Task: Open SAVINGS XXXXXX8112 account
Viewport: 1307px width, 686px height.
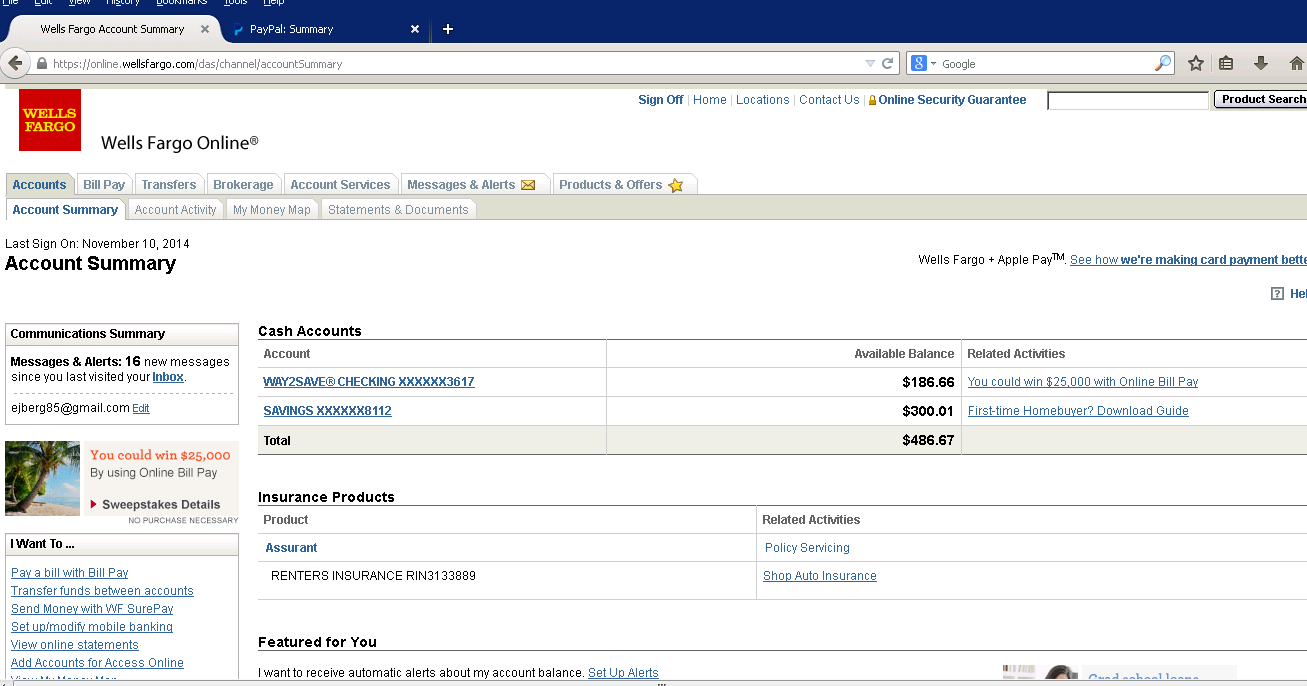Action: pyautogui.click(x=327, y=411)
